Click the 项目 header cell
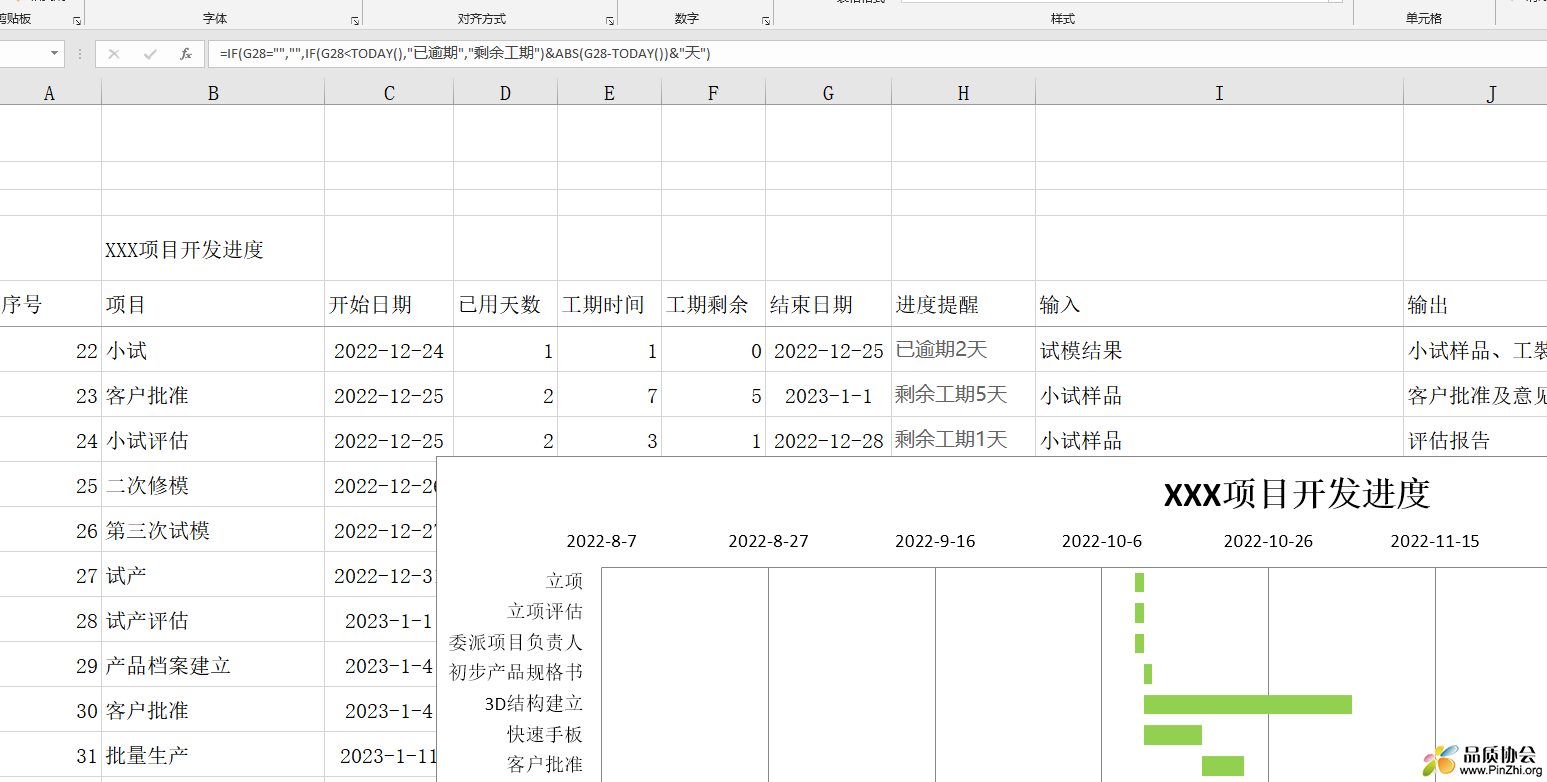Image resolution: width=1547 pixels, height=782 pixels. click(213, 304)
